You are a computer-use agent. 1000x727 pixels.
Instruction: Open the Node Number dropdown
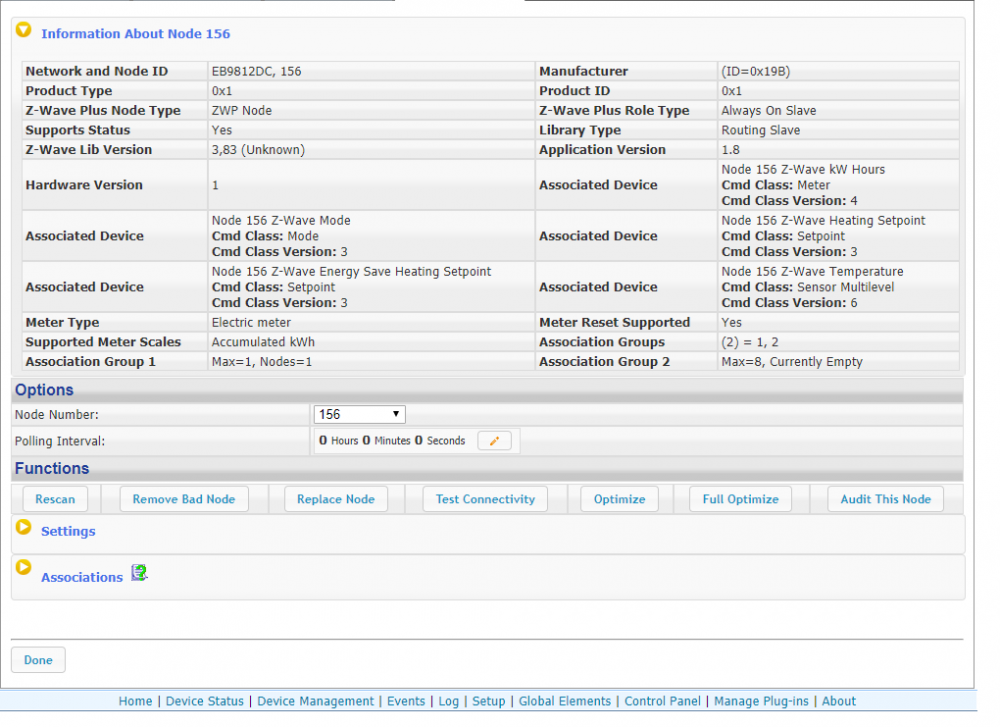tap(359, 414)
